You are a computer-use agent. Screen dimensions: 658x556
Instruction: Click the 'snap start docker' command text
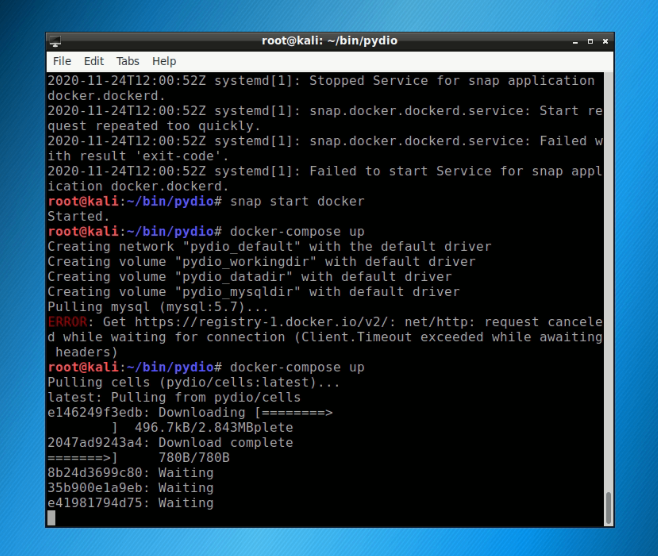coord(297,201)
